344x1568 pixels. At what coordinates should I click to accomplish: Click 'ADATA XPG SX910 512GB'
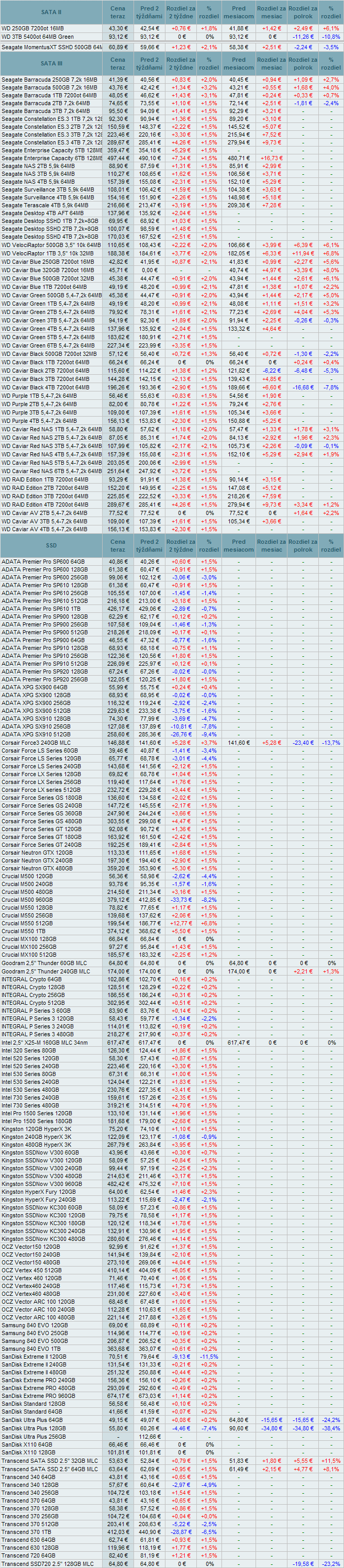pyautogui.click(x=35, y=735)
